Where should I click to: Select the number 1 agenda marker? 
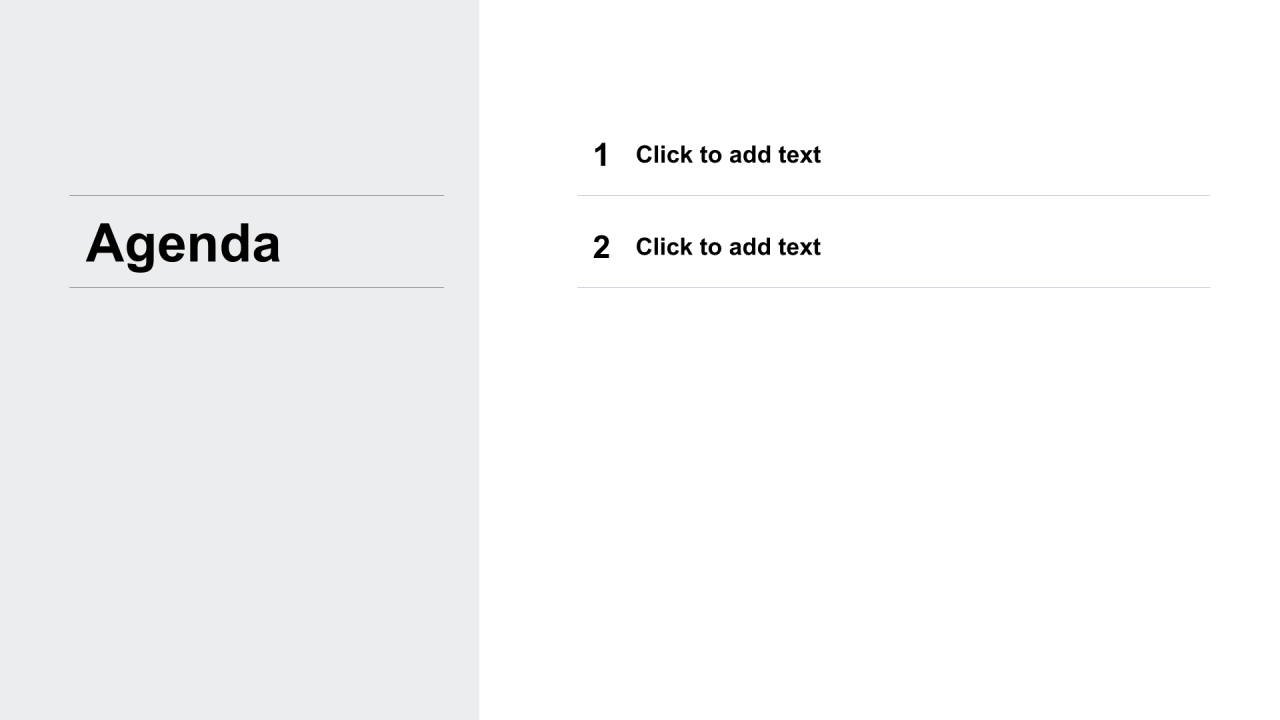[x=601, y=155]
